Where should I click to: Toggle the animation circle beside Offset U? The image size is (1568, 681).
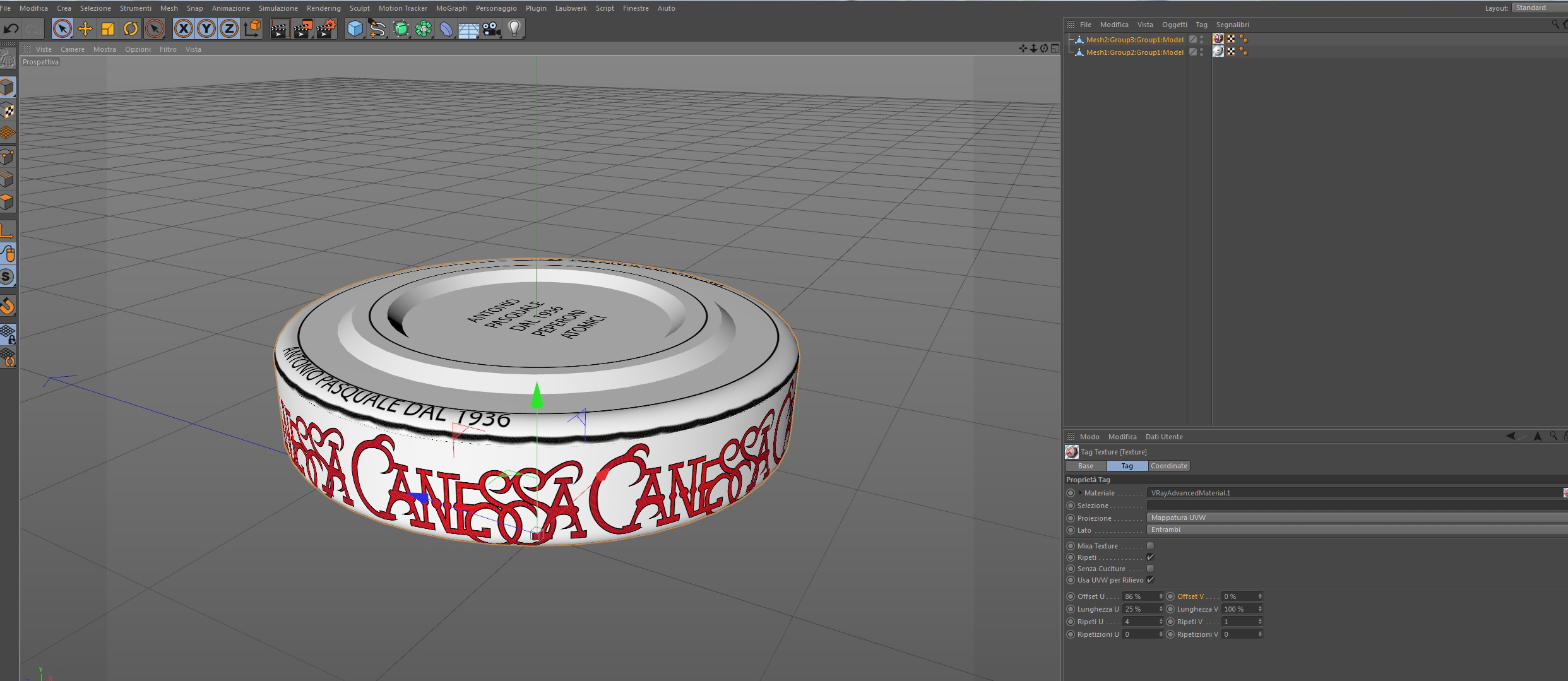pos(1071,596)
